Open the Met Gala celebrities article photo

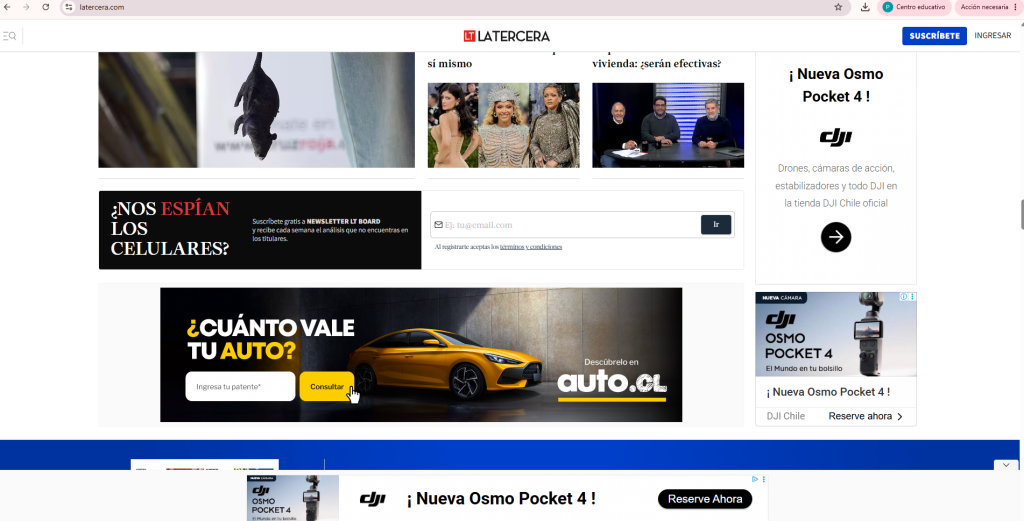504,125
